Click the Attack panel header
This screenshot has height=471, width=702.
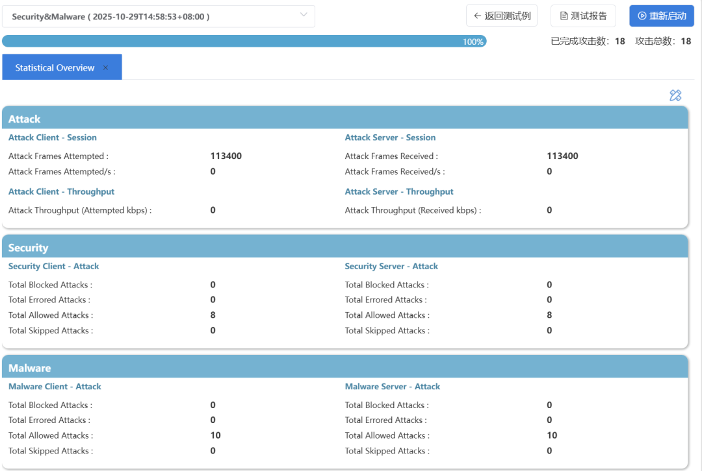(x=345, y=118)
